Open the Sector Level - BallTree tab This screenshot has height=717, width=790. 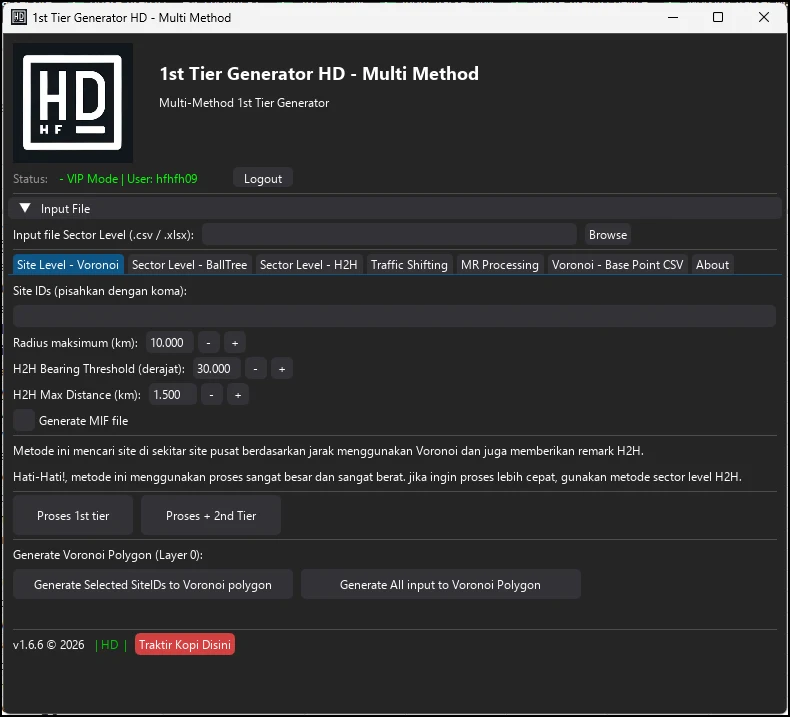coord(189,265)
